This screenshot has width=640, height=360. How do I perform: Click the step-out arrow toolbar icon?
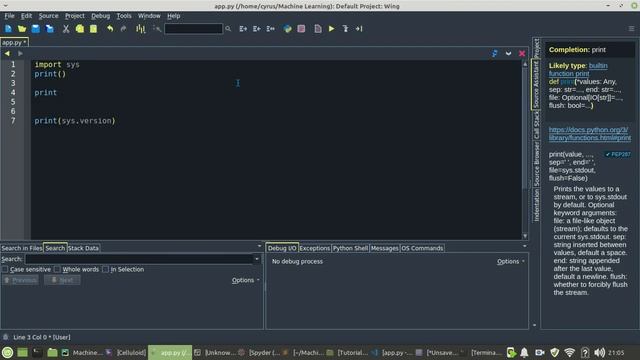[359, 29]
